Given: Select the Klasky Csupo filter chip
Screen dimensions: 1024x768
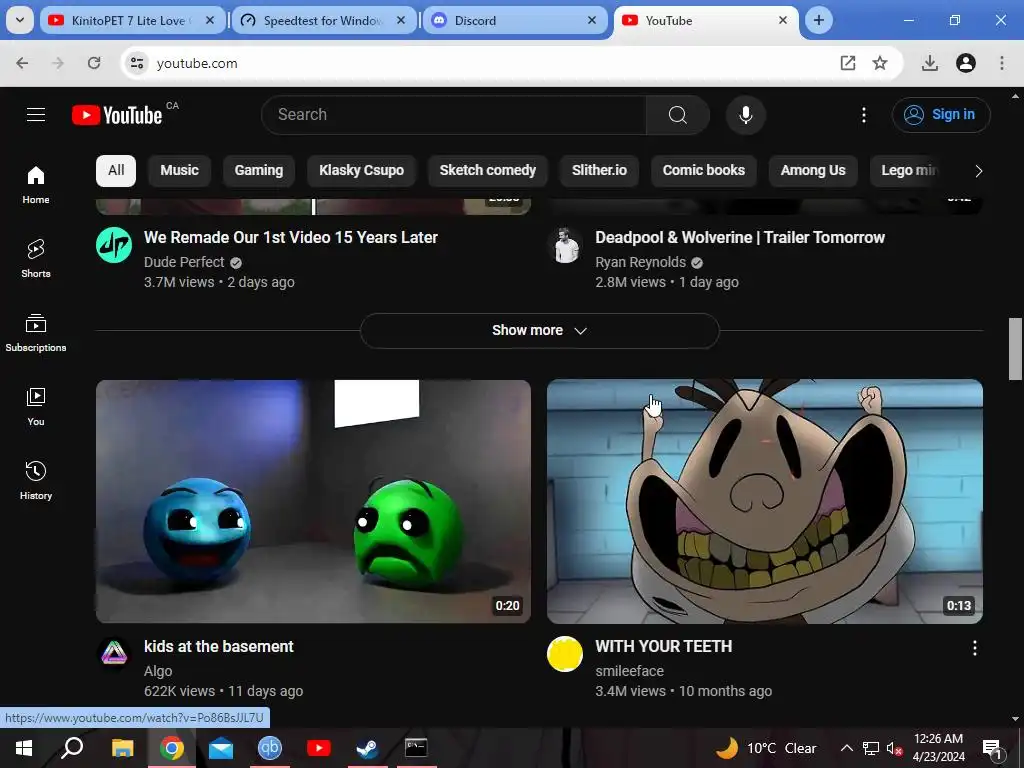Looking at the screenshot, I should [361, 170].
